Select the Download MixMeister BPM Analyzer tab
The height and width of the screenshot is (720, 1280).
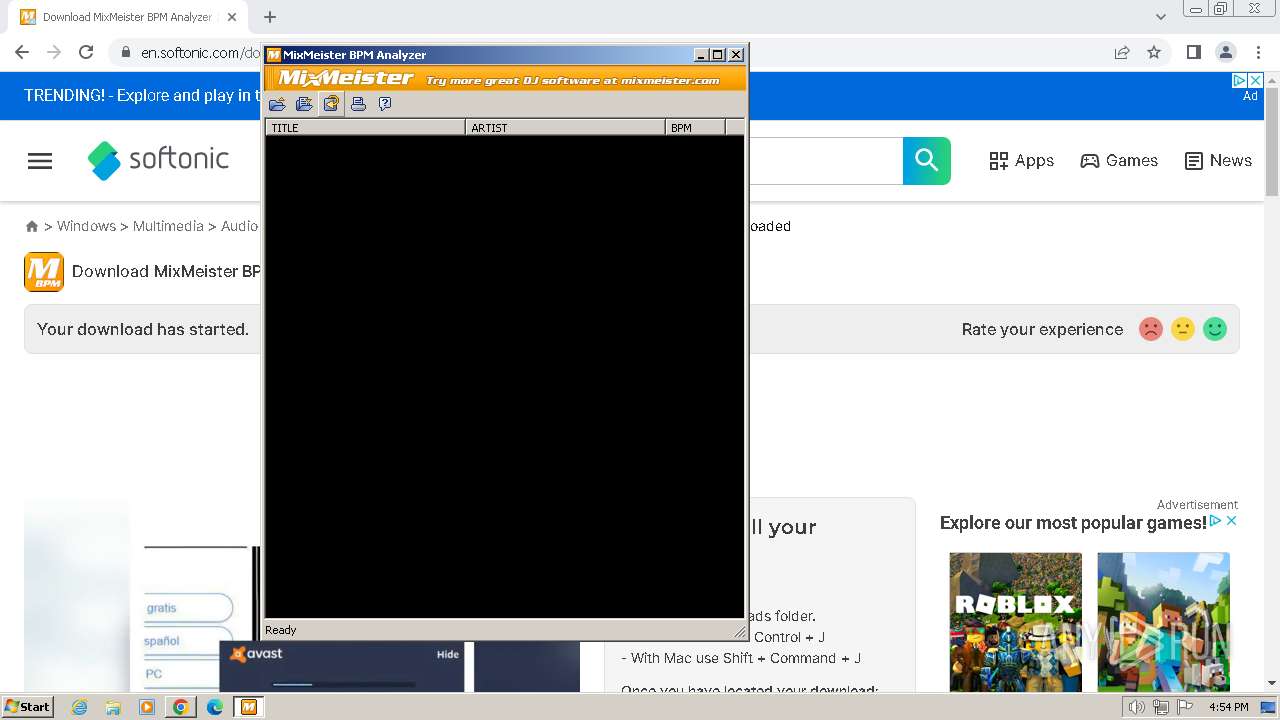[128, 17]
